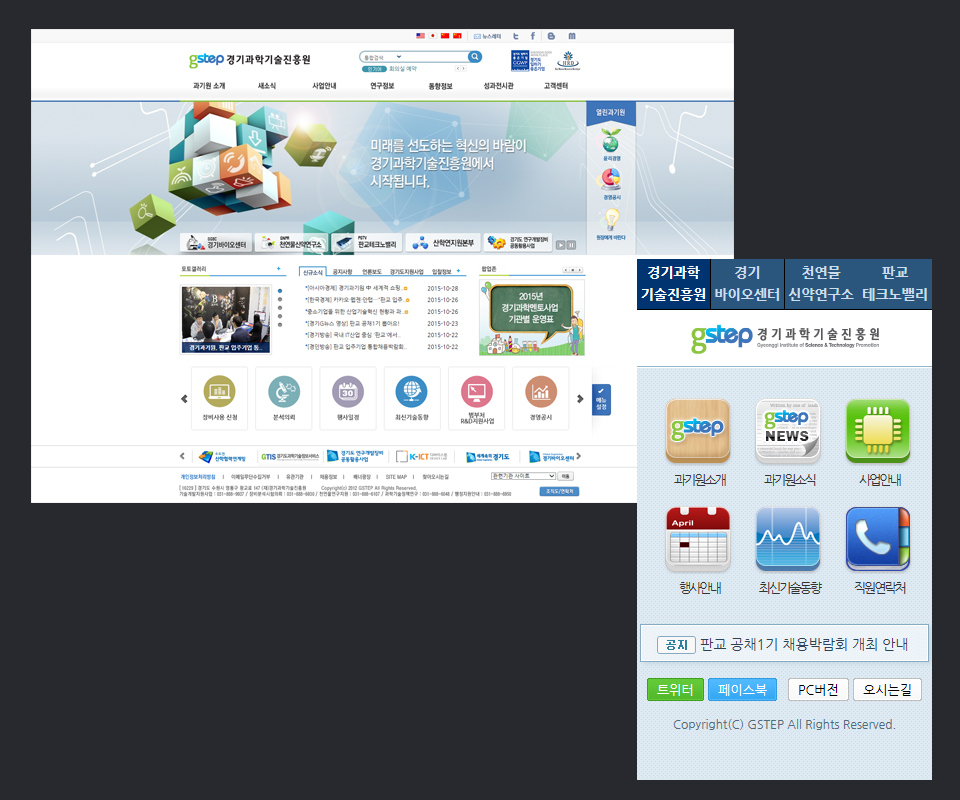
Task: Open the 새소식 menu
Action: coord(267,86)
